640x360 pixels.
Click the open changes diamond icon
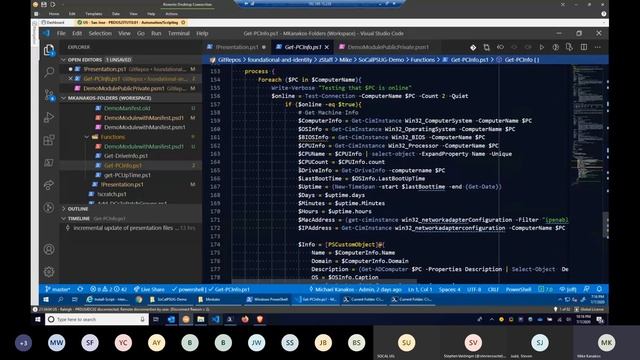point(473,47)
